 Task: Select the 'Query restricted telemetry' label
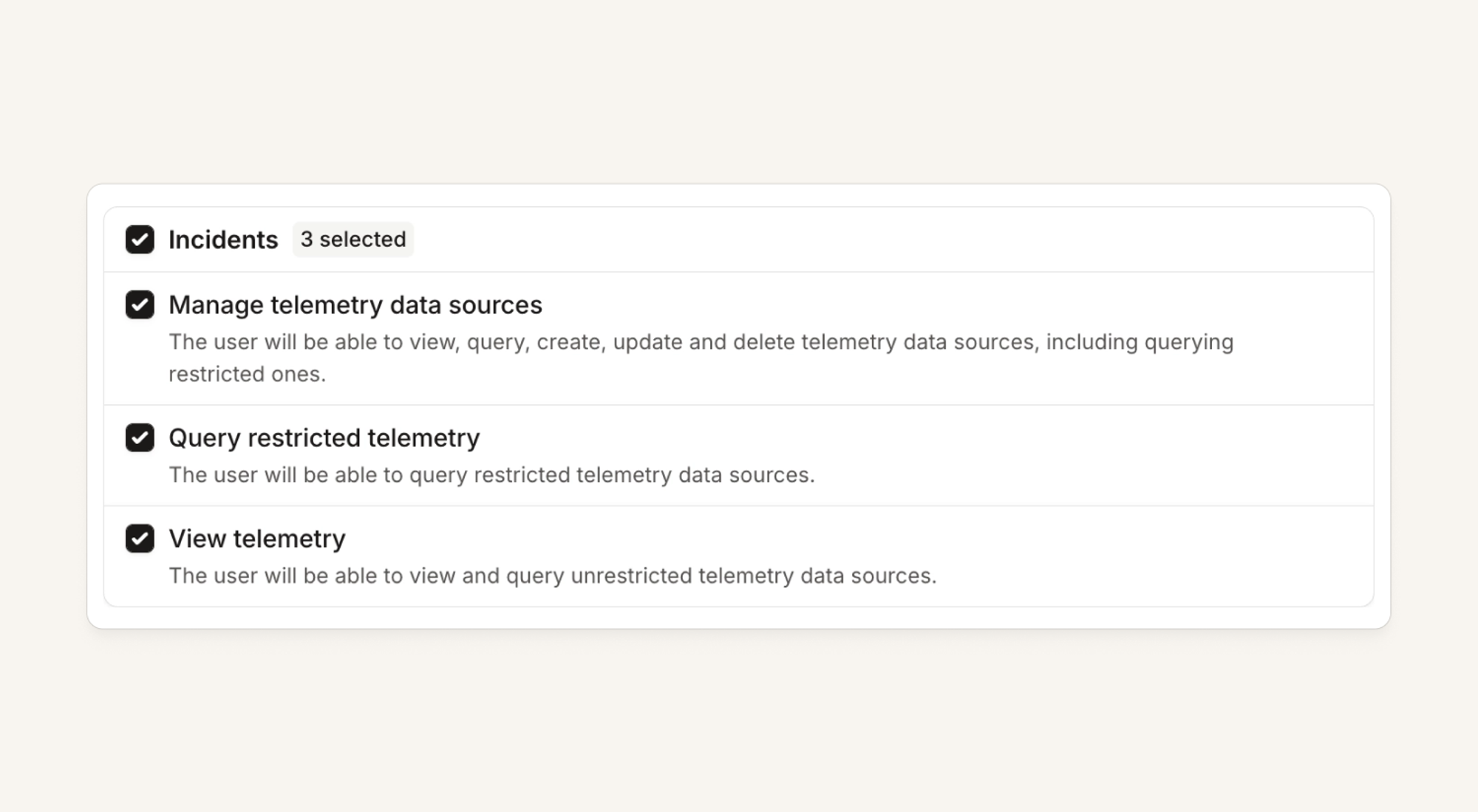(324, 437)
